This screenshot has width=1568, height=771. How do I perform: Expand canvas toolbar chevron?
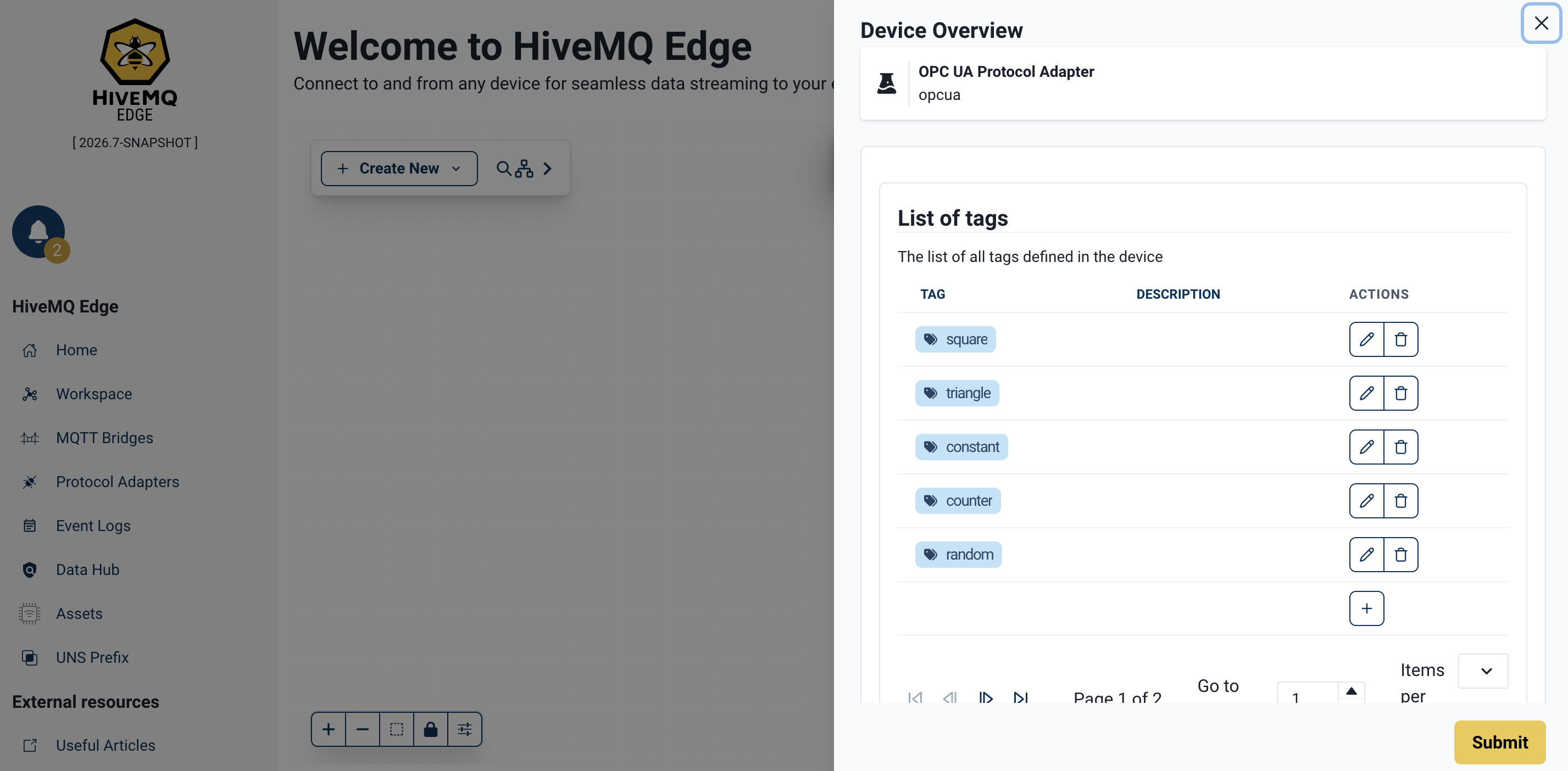[547, 169]
